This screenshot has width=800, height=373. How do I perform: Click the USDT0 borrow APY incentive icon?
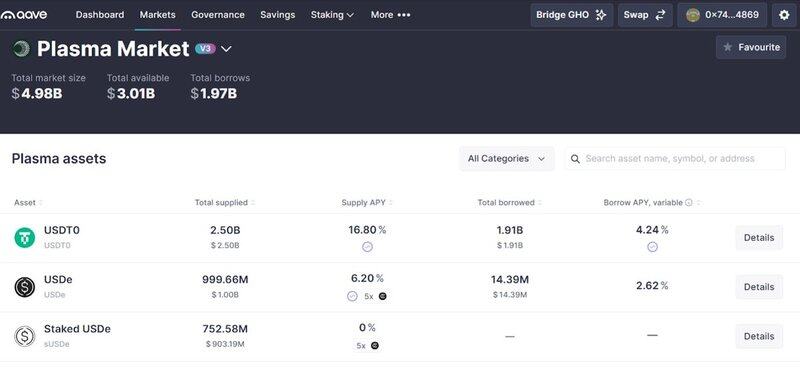[x=652, y=246]
